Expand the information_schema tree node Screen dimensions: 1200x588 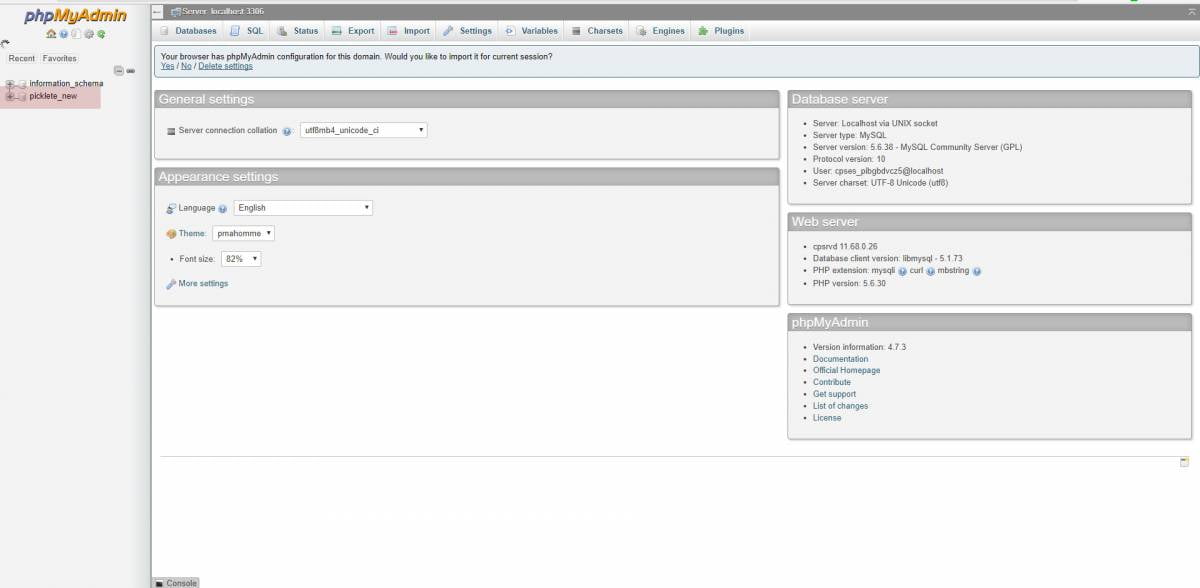tap(10, 84)
